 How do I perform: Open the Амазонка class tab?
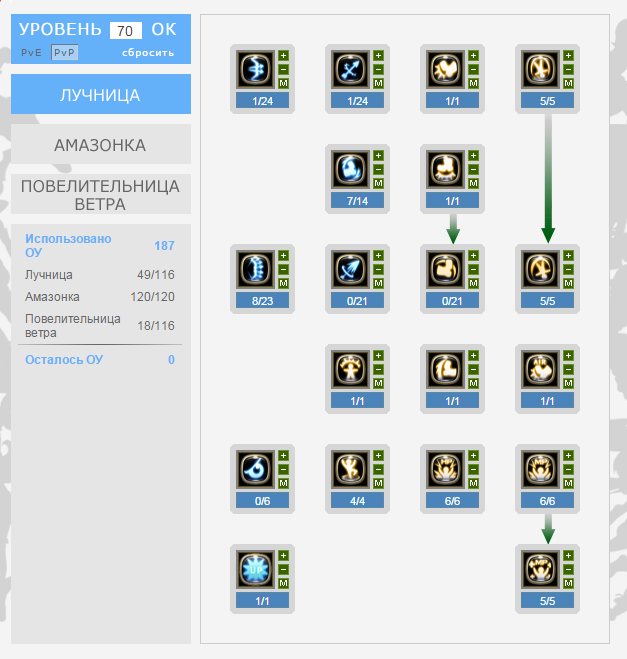[x=100, y=145]
